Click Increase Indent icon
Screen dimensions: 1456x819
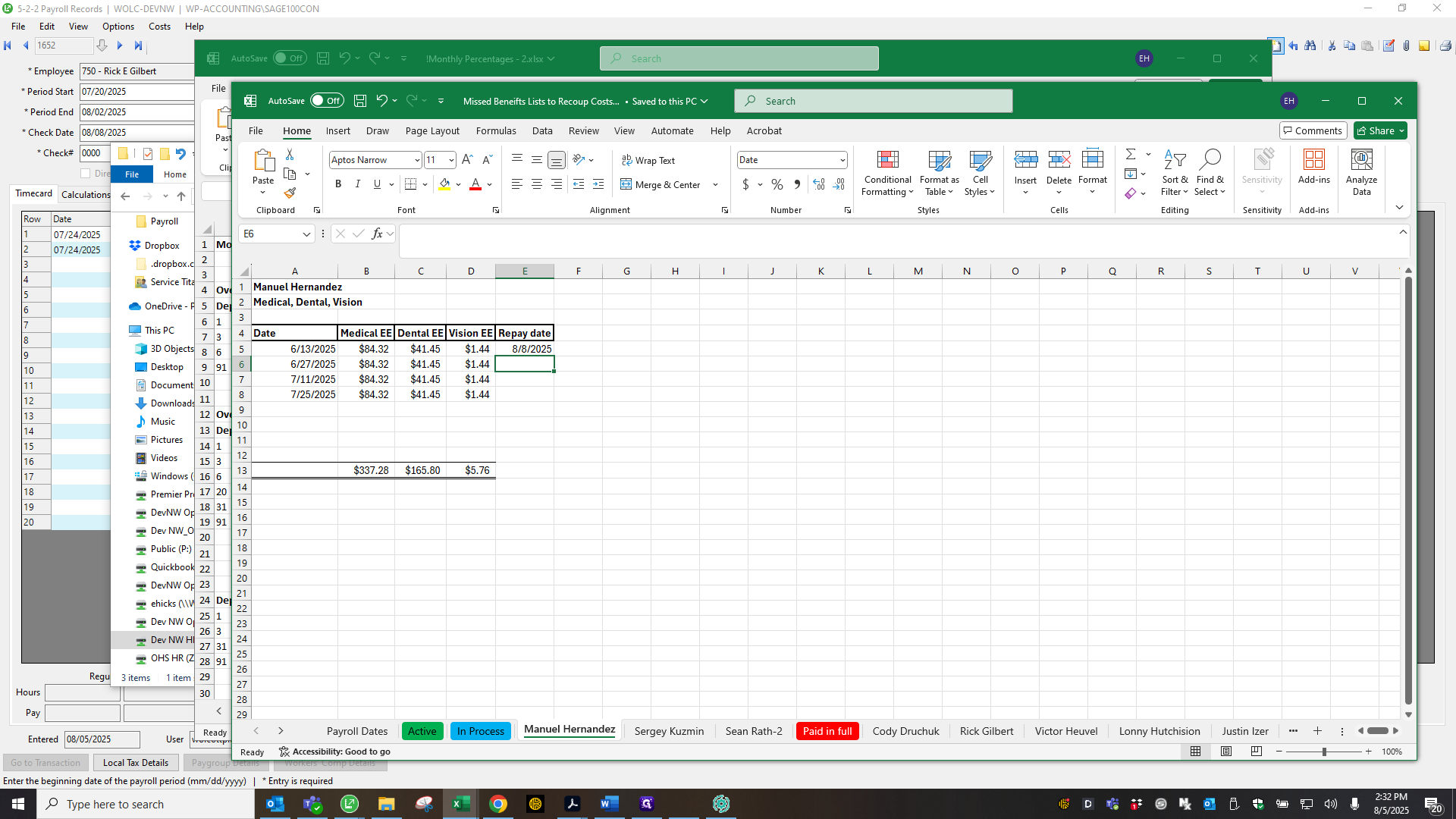598,184
